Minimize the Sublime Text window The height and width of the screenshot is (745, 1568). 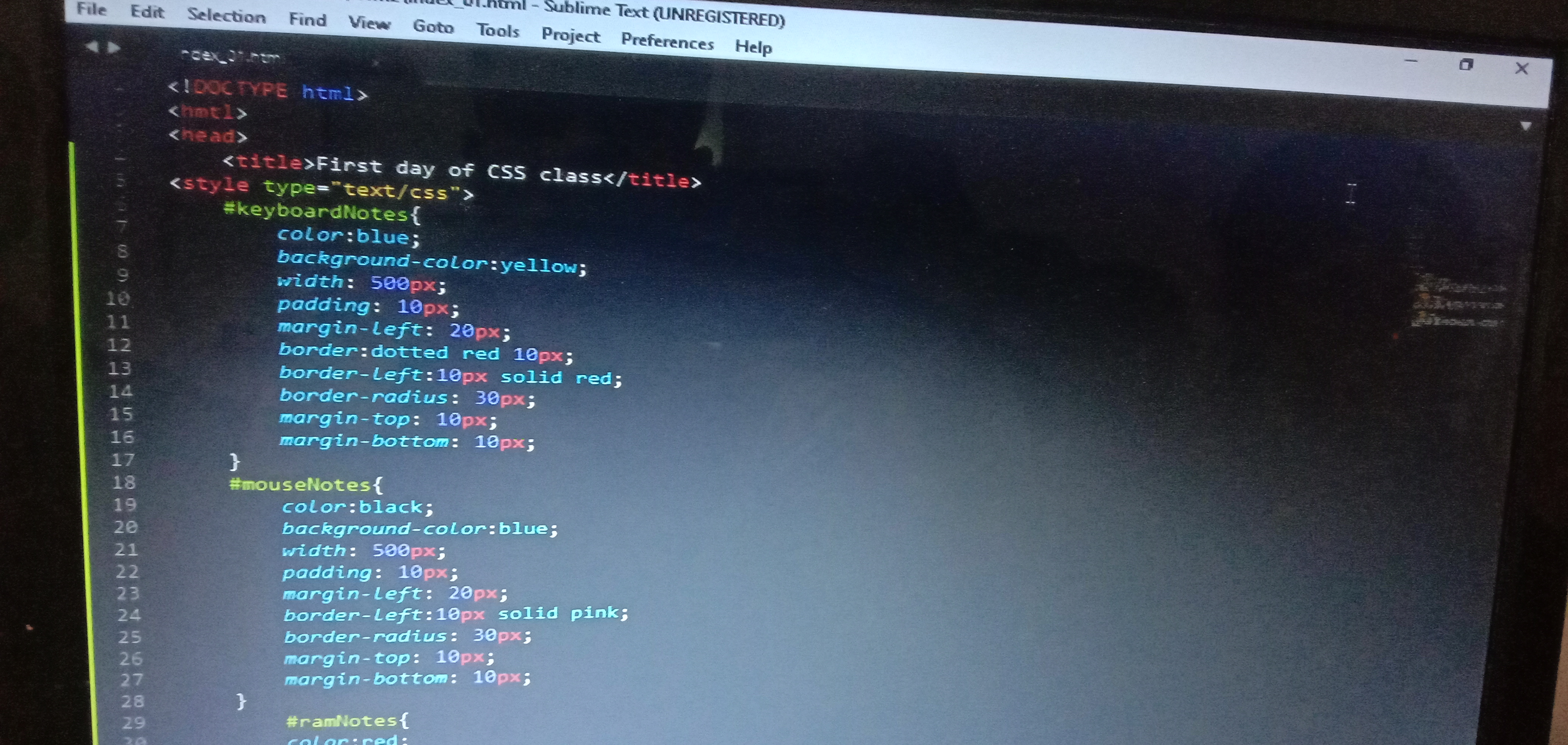(x=1412, y=61)
